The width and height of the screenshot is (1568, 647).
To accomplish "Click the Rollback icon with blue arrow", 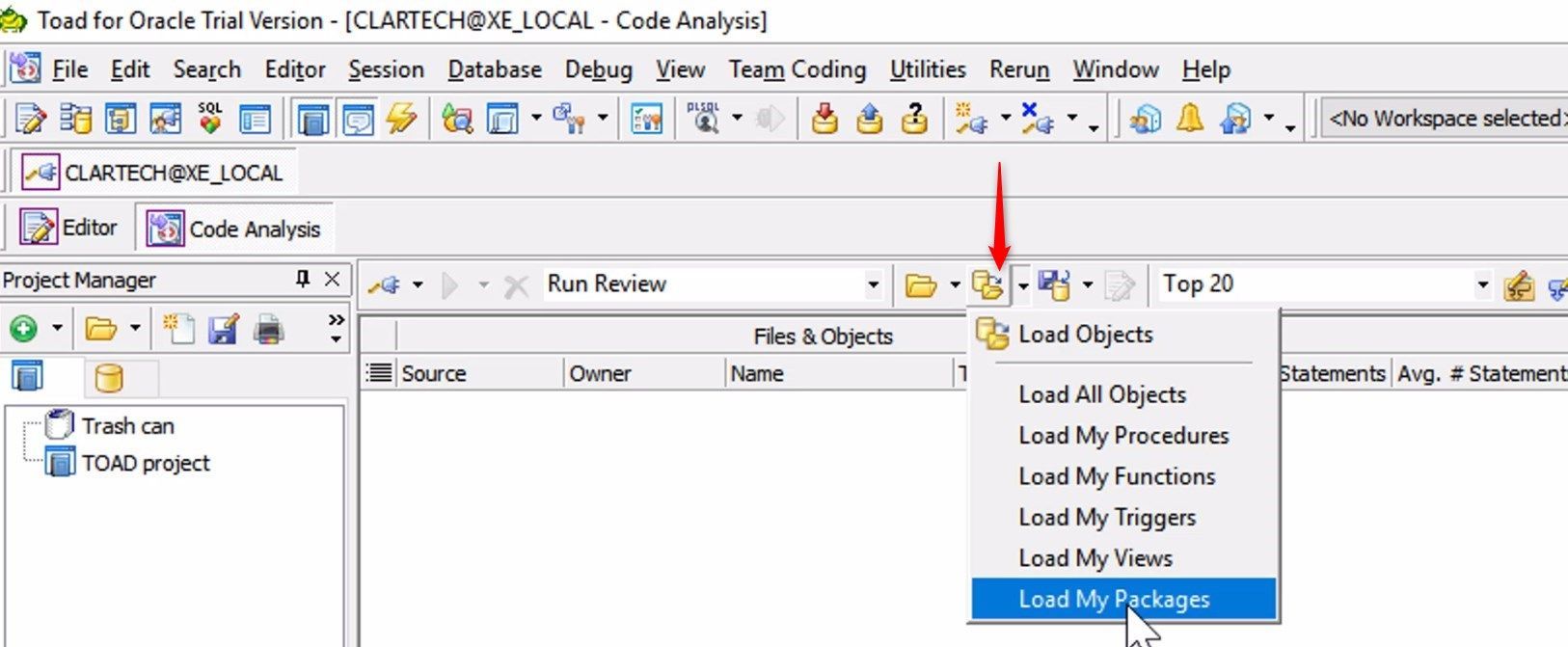I will click(x=869, y=119).
